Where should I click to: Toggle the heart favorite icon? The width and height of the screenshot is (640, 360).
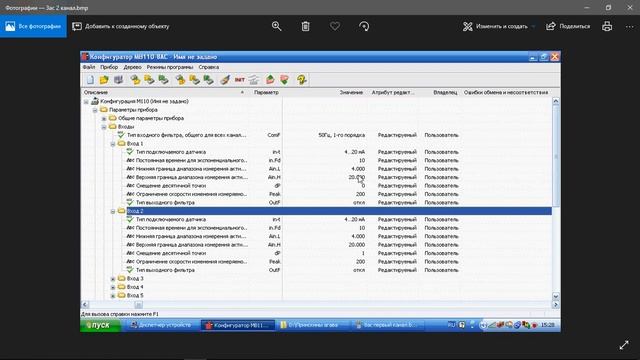(335, 26)
